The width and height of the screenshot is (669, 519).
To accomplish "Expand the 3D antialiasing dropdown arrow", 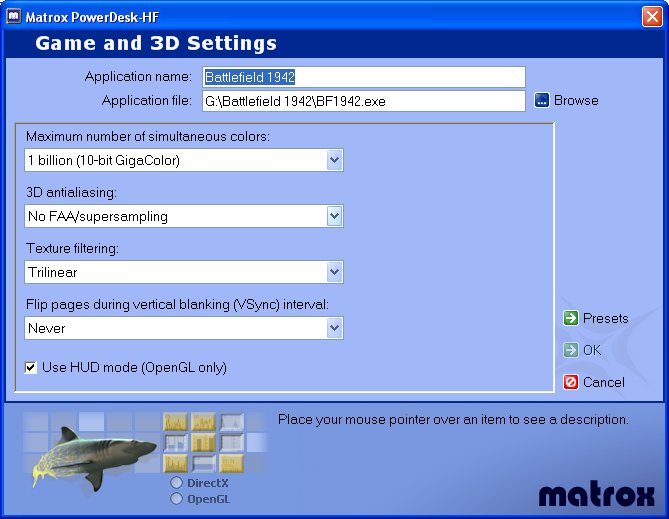I will (x=334, y=216).
